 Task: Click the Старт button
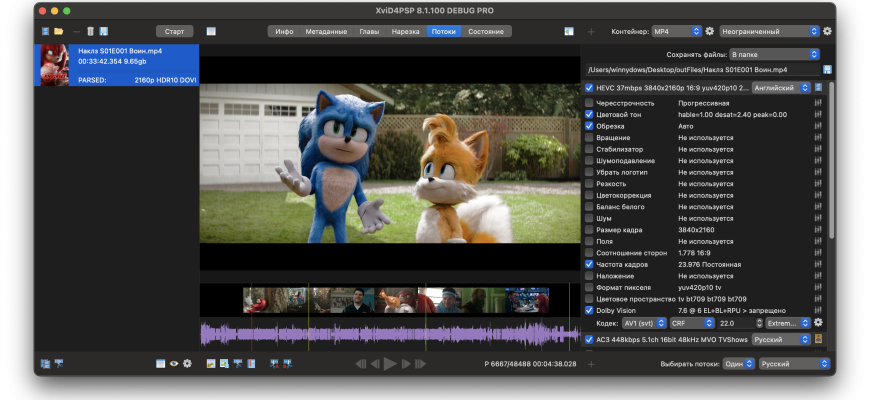(x=174, y=32)
